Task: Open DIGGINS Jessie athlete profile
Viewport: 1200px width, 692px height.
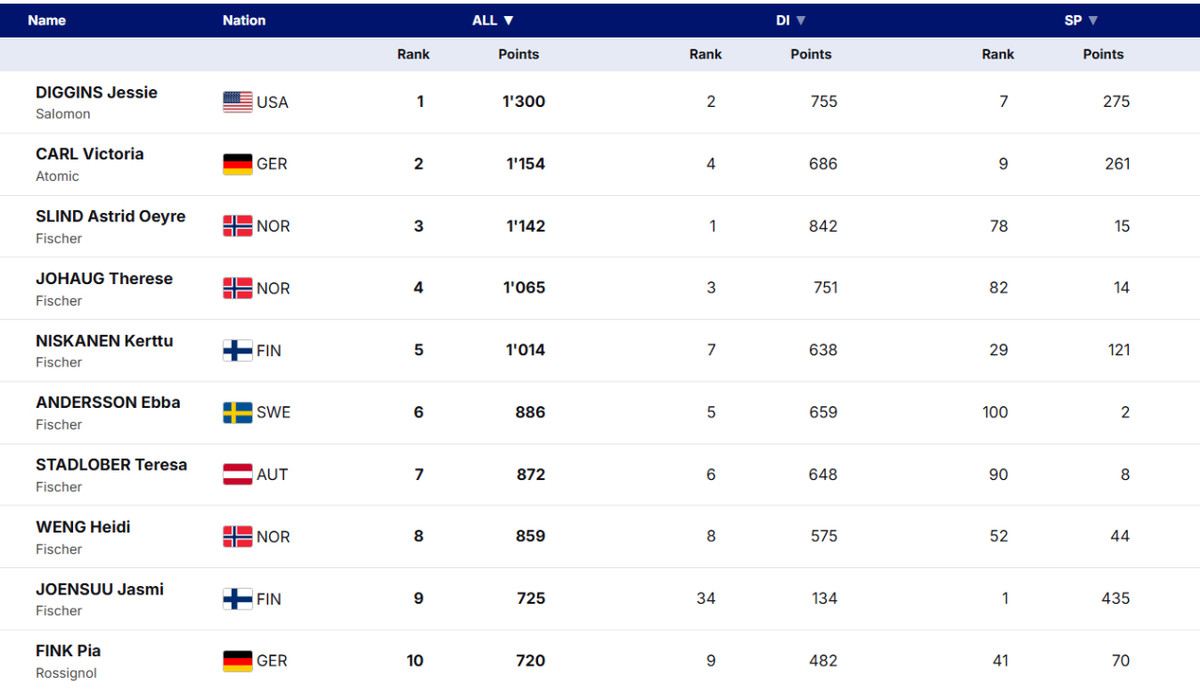Action: point(97,92)
